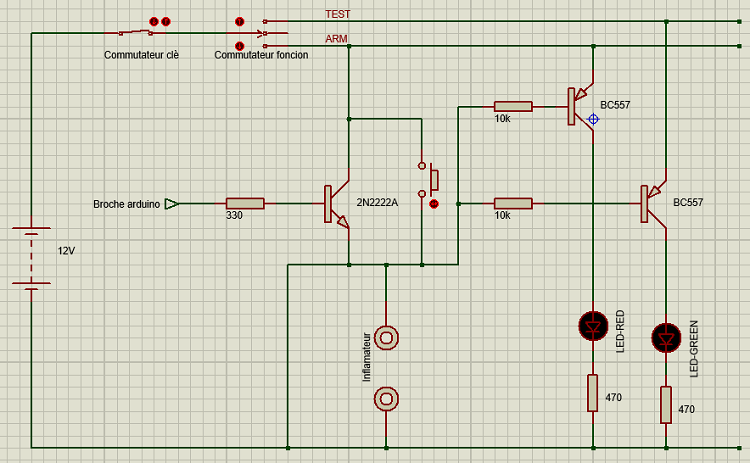Viewport: 750px width, 463px height.
Task: Select the 12V battery symbol
Action: (x=32, y=256)
